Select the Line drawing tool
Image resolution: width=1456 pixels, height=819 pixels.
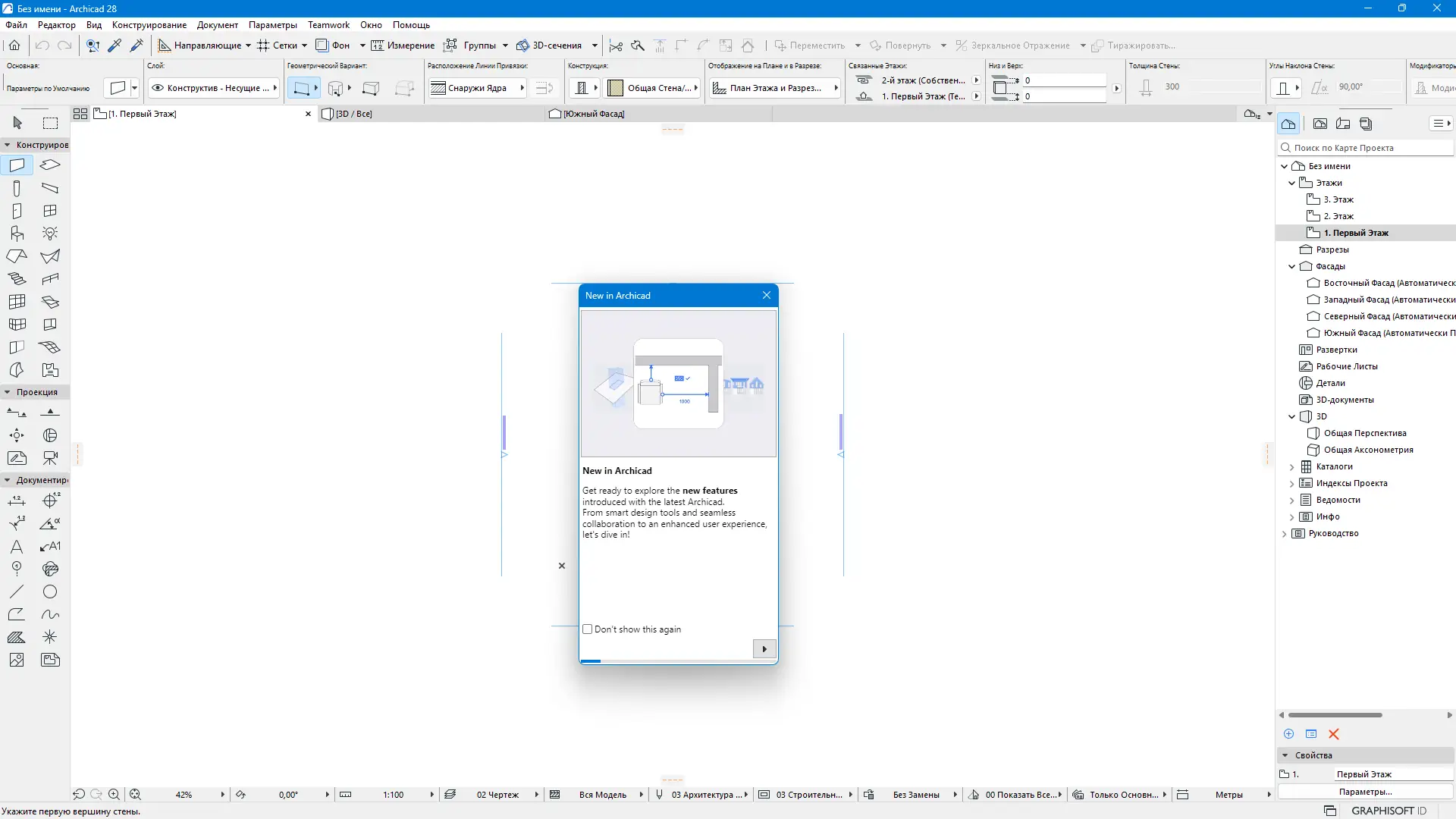click(17, 591)
